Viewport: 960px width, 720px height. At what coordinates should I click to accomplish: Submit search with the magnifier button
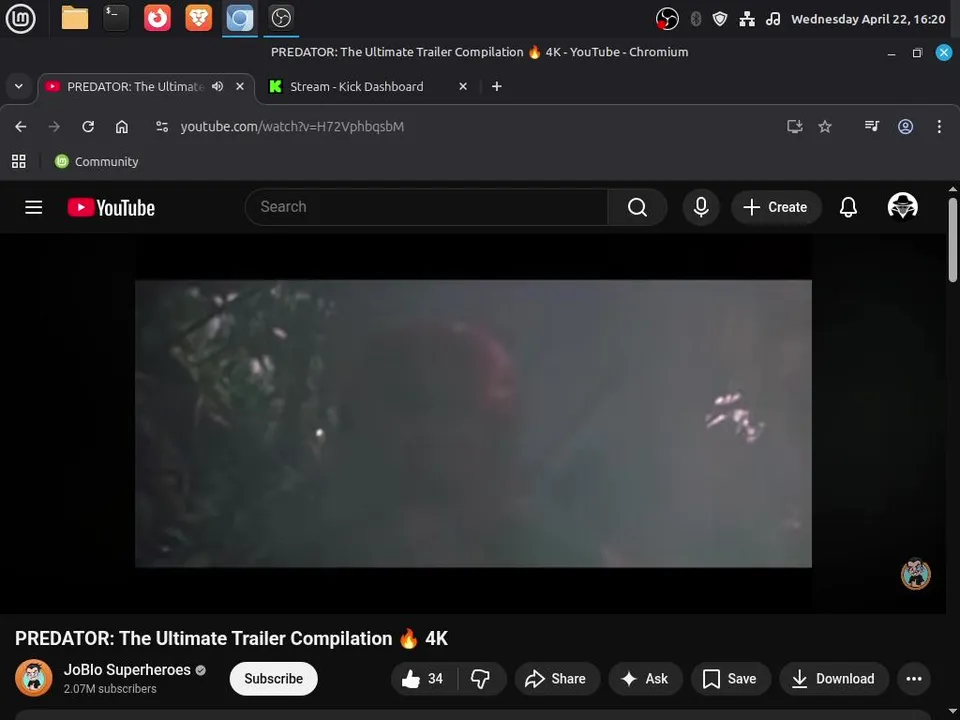tap(637, 207)
